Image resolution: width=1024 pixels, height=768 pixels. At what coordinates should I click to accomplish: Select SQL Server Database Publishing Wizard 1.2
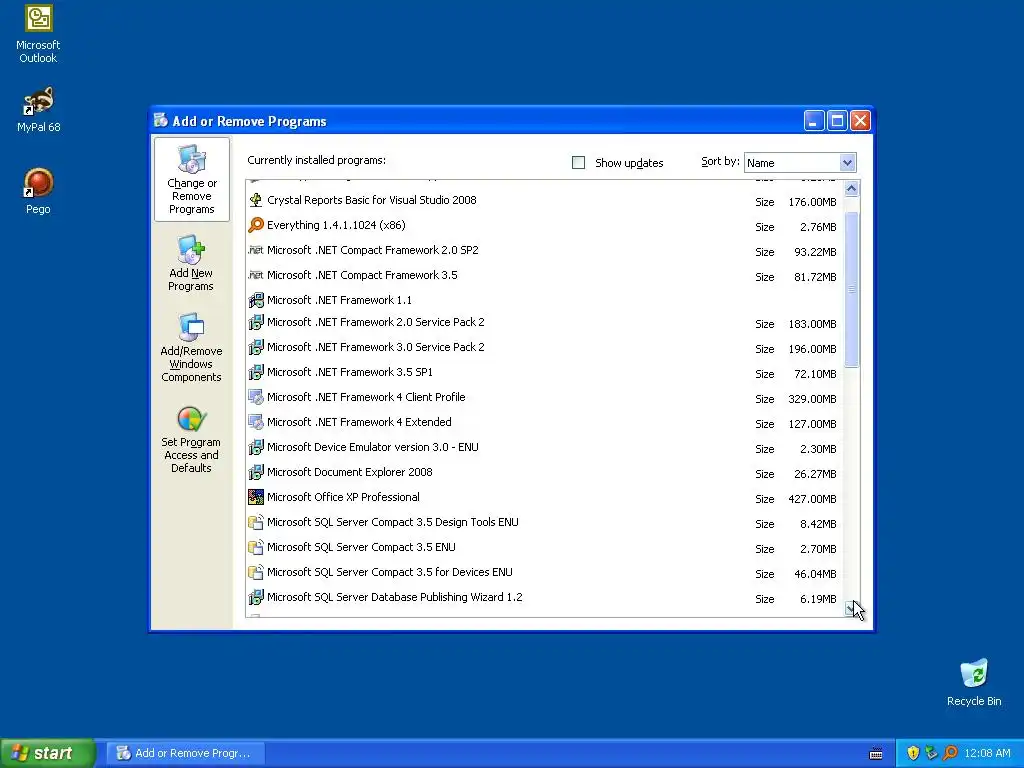point(545,597)
